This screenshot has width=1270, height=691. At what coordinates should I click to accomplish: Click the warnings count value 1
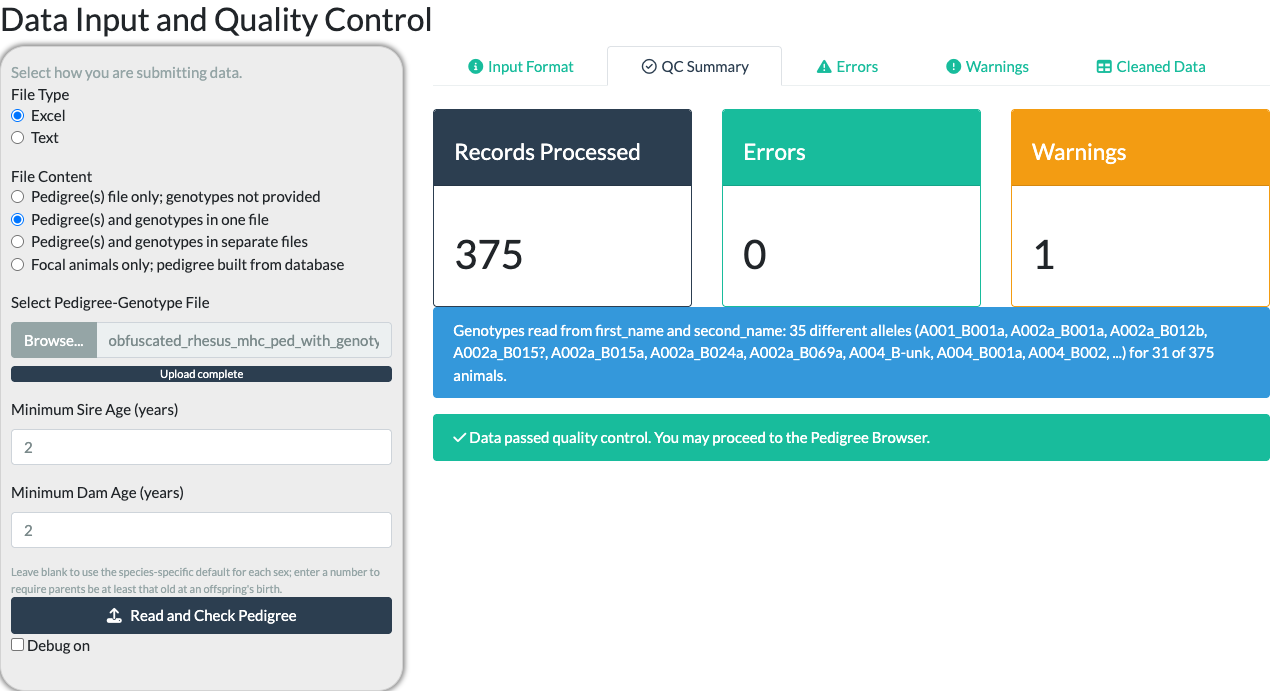[x=1044, y=255]
